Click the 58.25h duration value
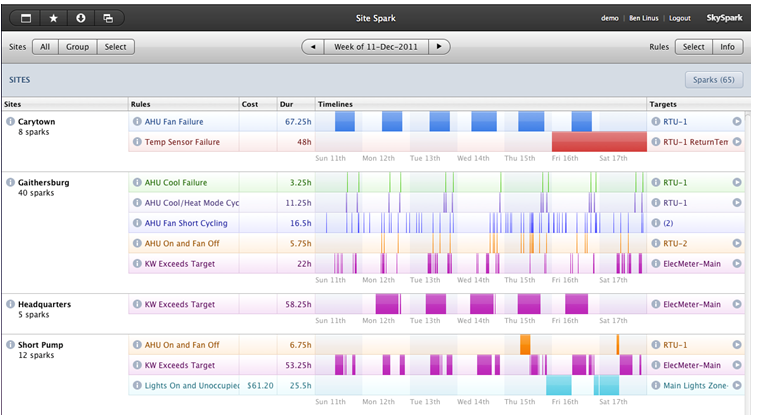 [x=298, y=304]
